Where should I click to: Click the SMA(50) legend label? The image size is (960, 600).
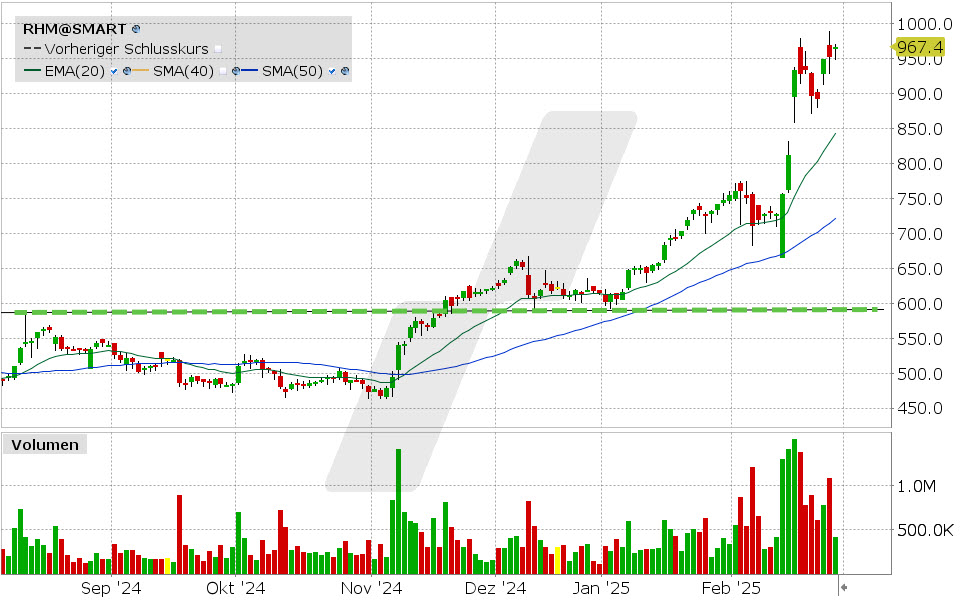click(293, 71)
